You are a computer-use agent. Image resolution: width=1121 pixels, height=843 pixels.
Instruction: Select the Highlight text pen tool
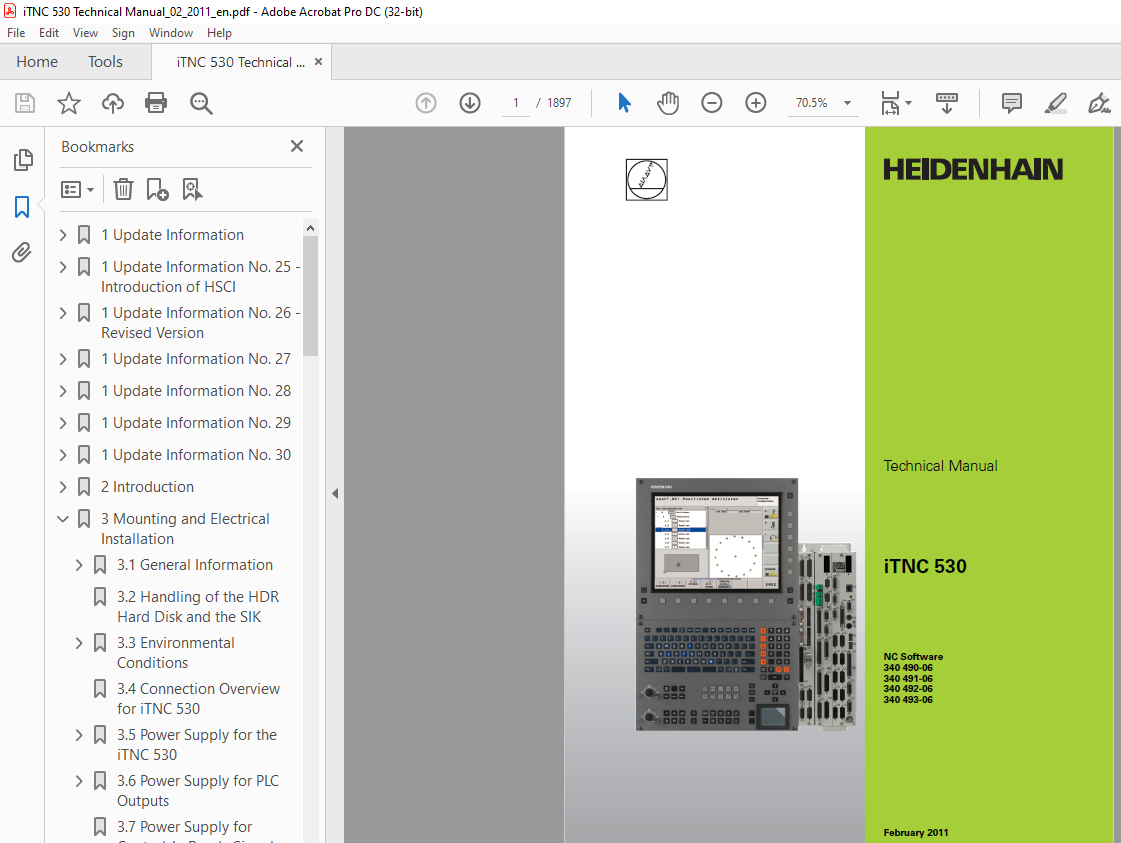coord(1055,103)
